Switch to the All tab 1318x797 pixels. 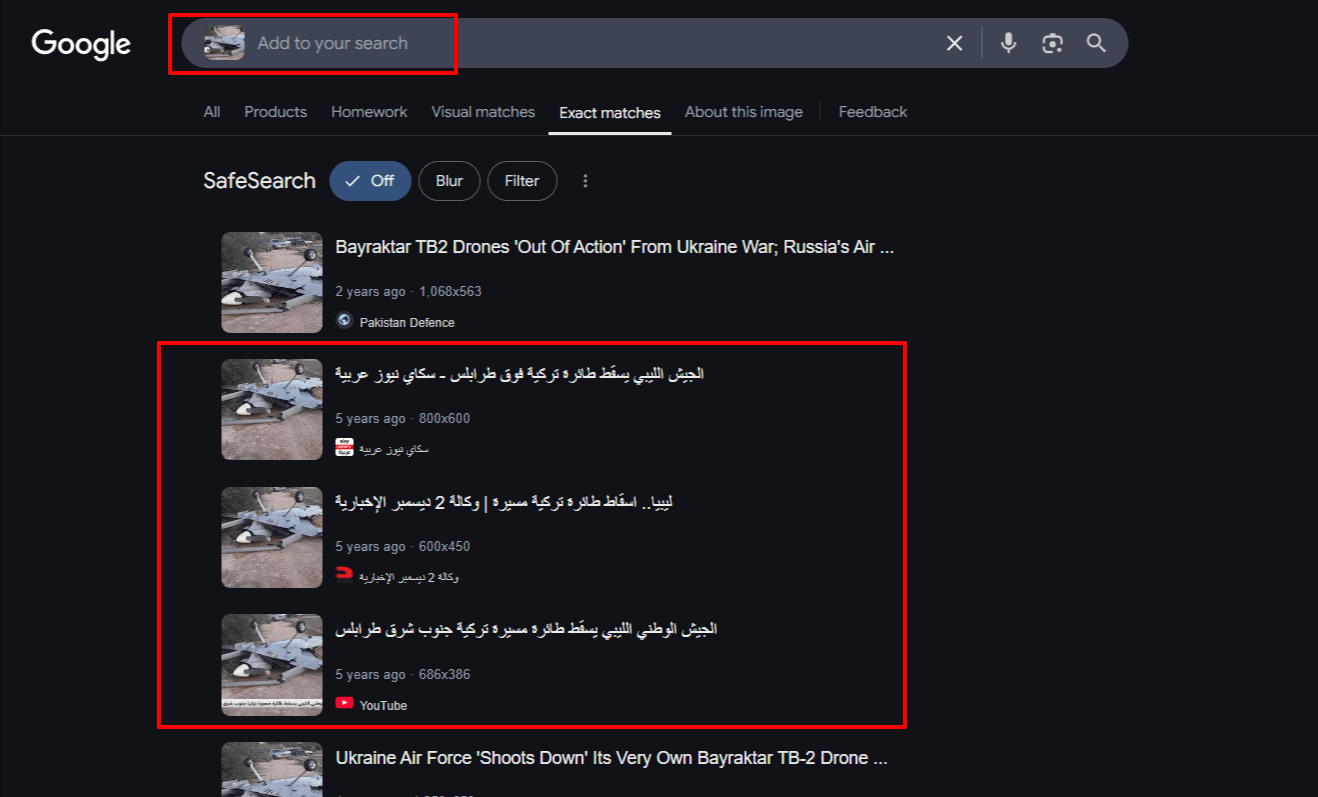[212, 112]
